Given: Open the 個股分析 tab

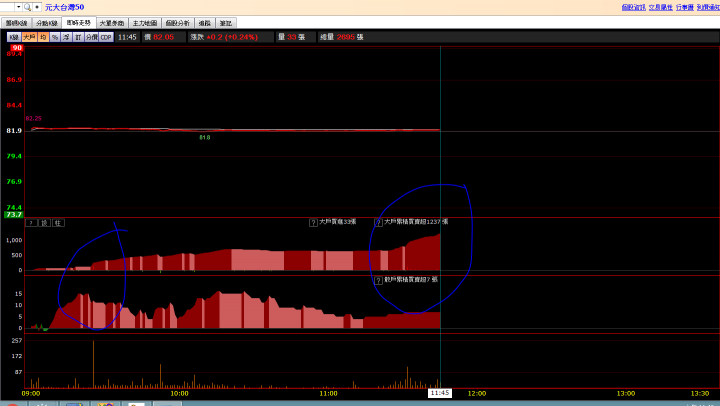Looking at the screenshot, I should point(177,23).
